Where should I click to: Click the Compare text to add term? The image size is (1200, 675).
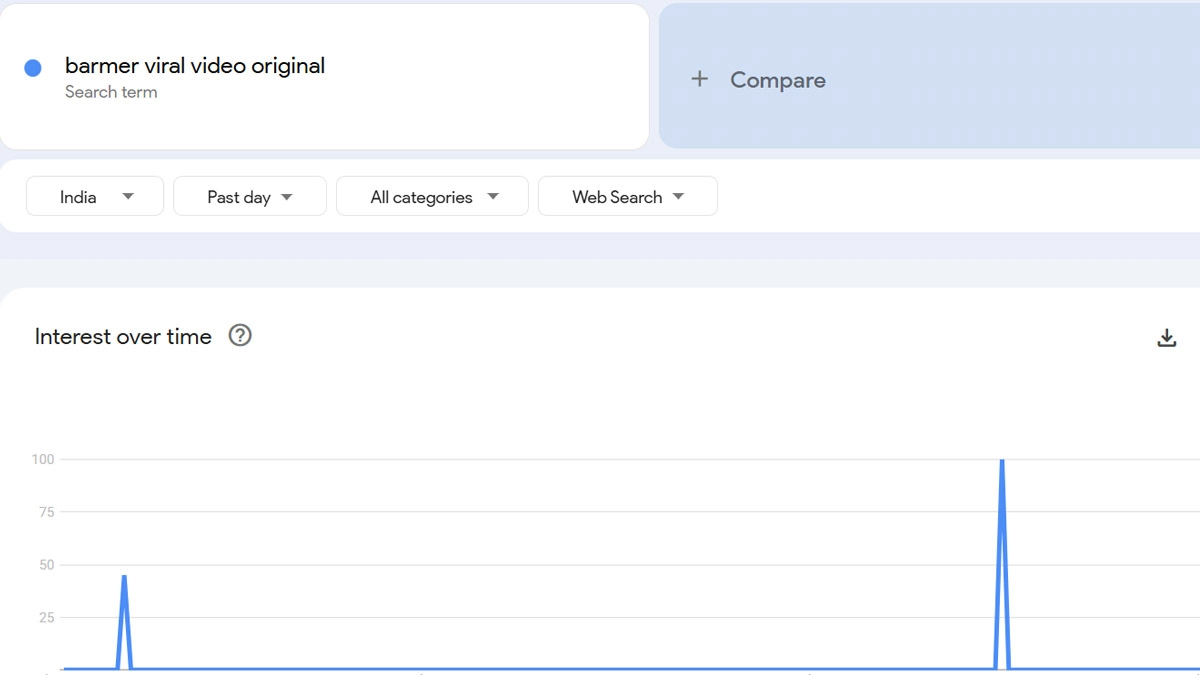tap(778, 80)
